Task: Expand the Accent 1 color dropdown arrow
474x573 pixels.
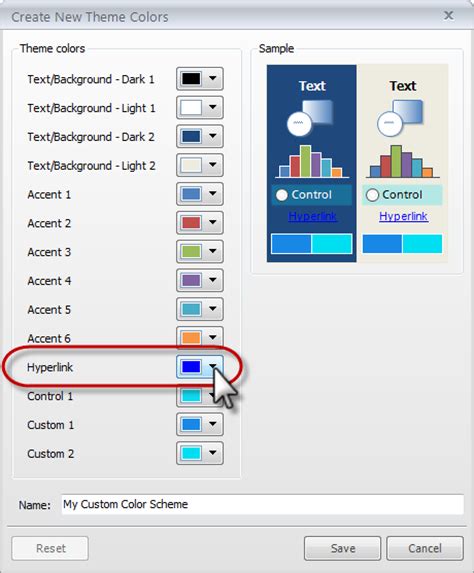Action: (x=213, y=194)
